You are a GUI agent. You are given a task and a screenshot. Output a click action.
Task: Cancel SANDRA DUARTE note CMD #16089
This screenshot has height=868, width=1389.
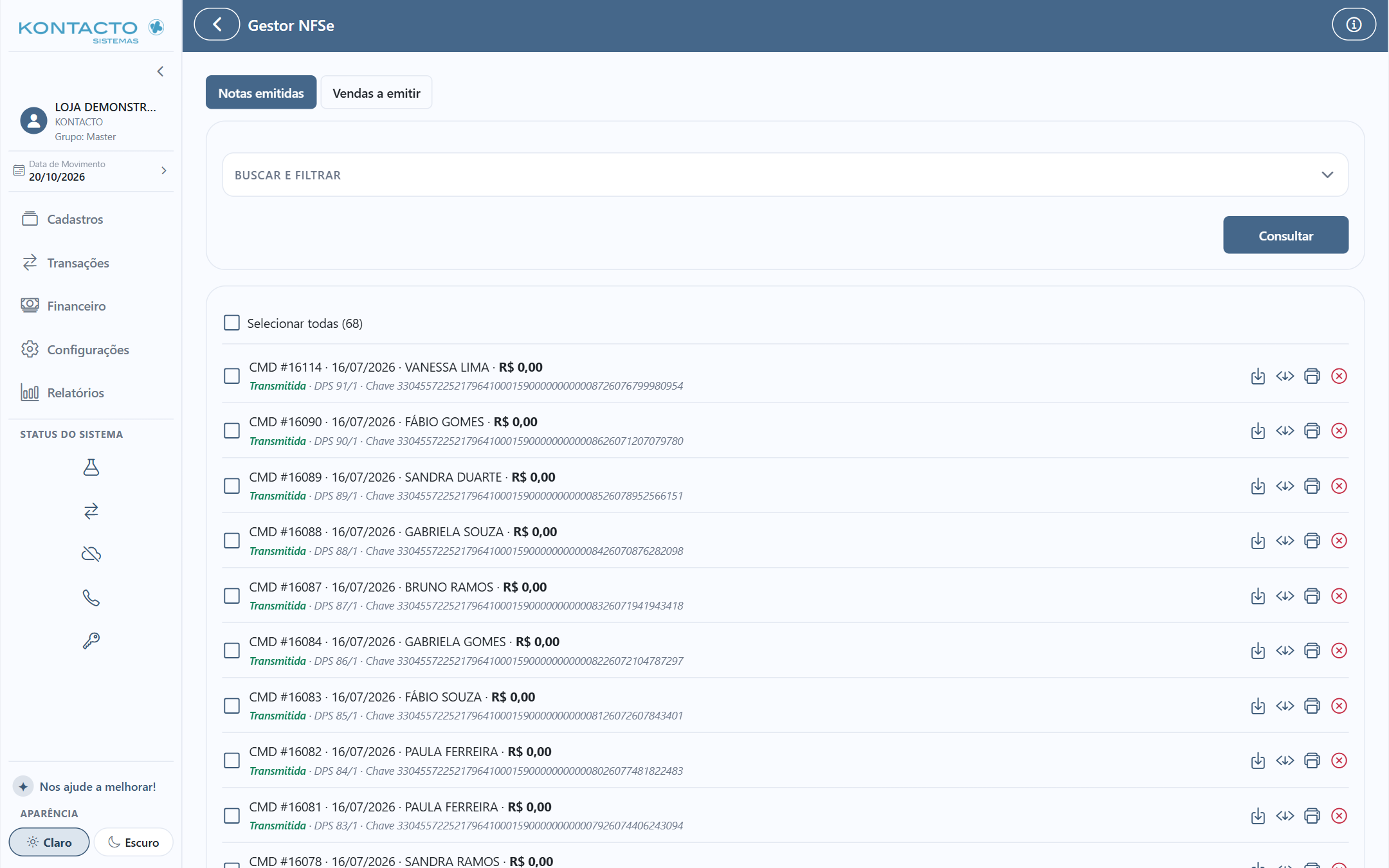[1339, 486]
